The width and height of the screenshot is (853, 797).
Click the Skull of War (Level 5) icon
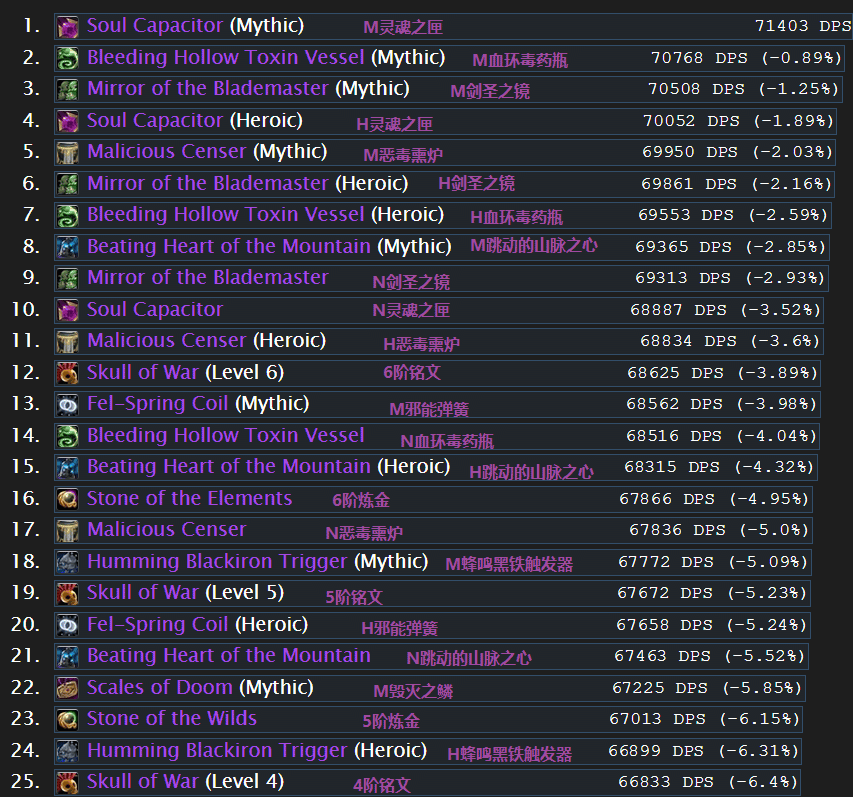pyautogui.click(x=68, y=595)
